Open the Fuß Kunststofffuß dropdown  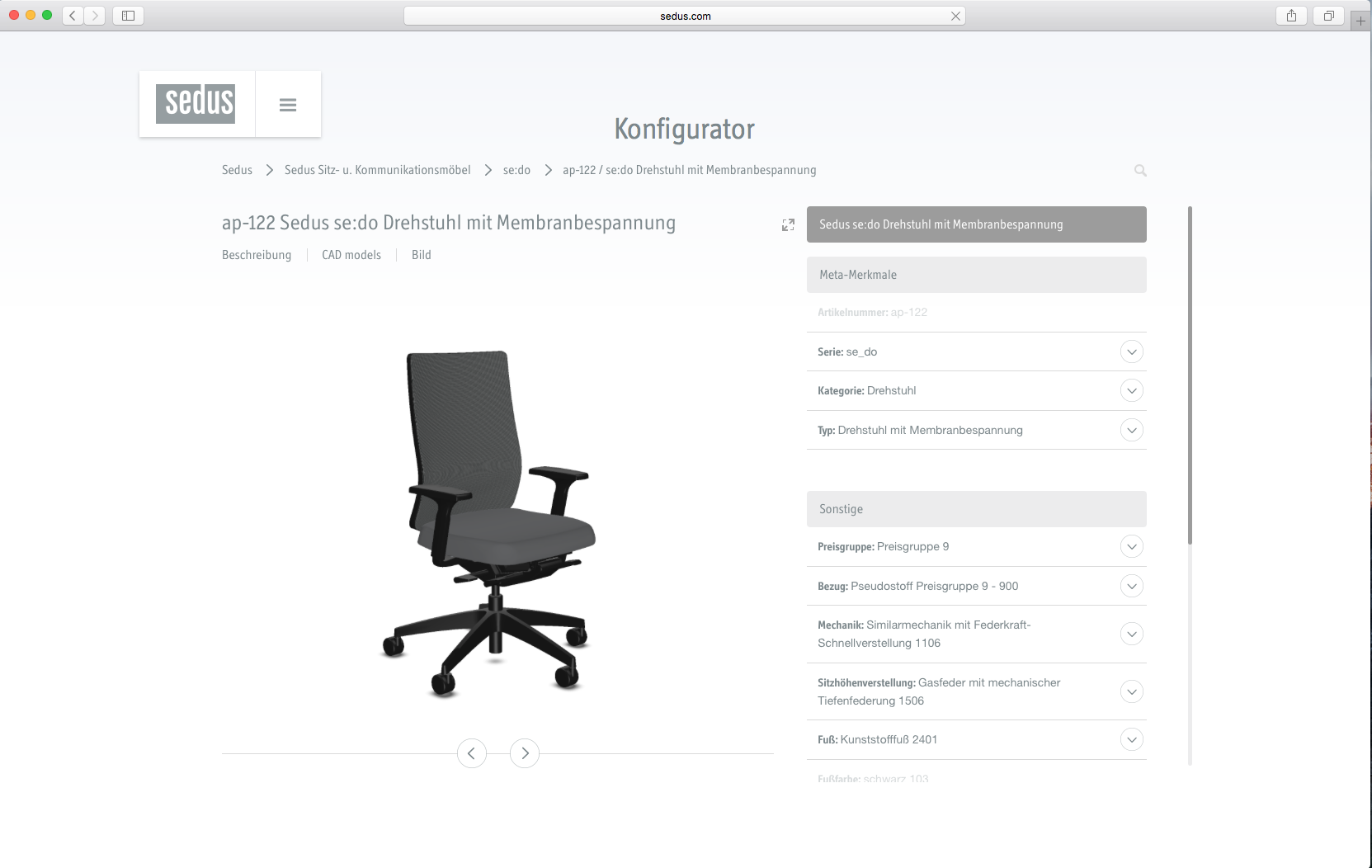click(1132, 739)
